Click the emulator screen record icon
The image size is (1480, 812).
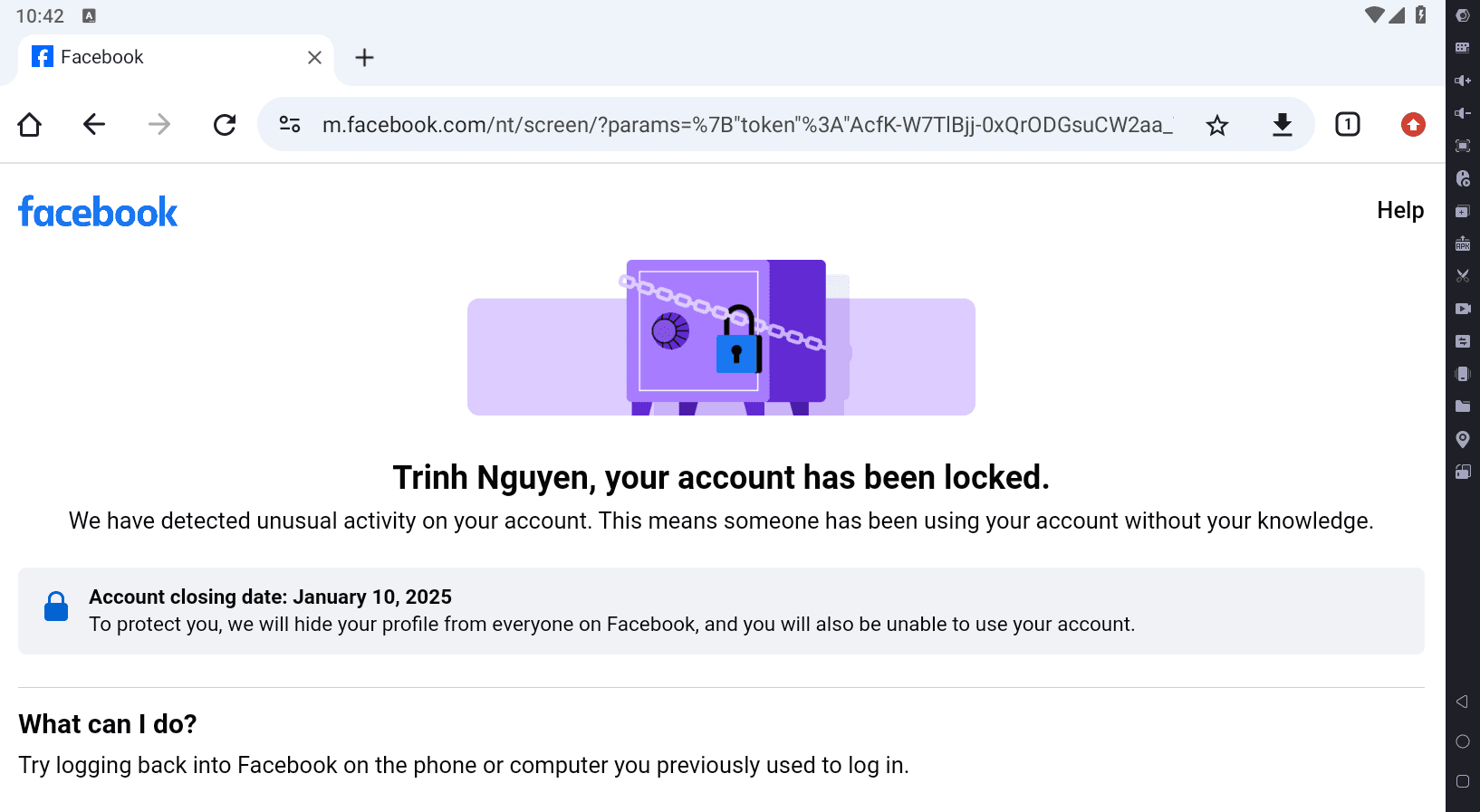pyautogui.click(x=1463, y=309)
